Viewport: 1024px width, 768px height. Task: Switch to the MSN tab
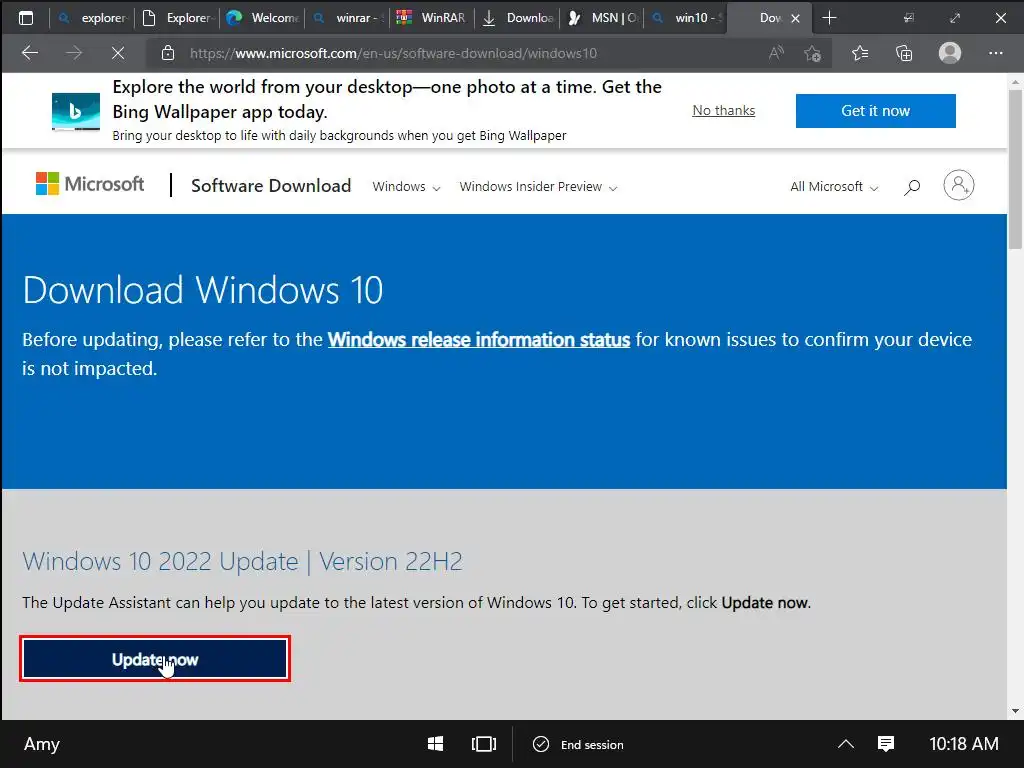point(601,18)
